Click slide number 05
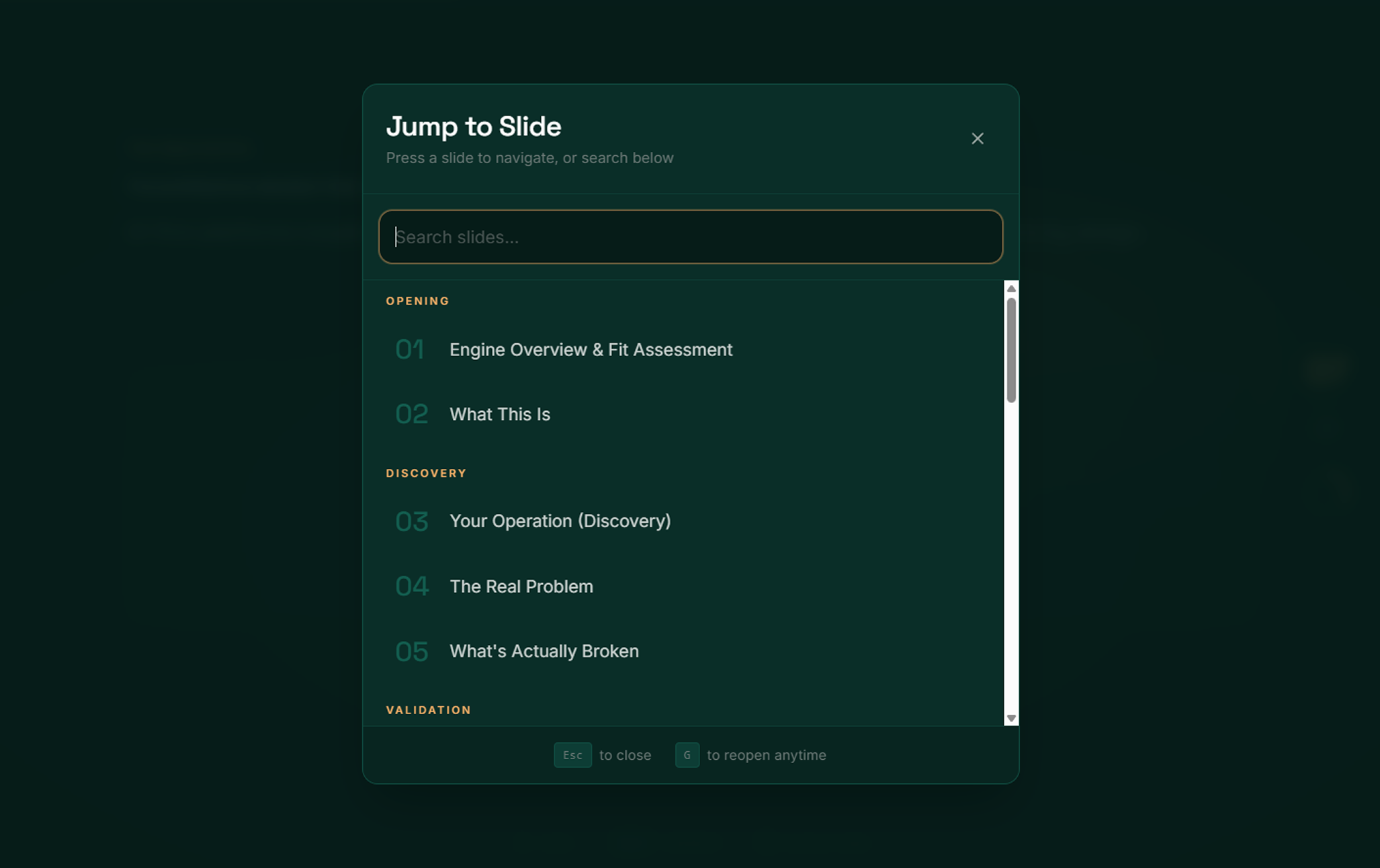The image size is (1380, 868). (x=411, y=652)
